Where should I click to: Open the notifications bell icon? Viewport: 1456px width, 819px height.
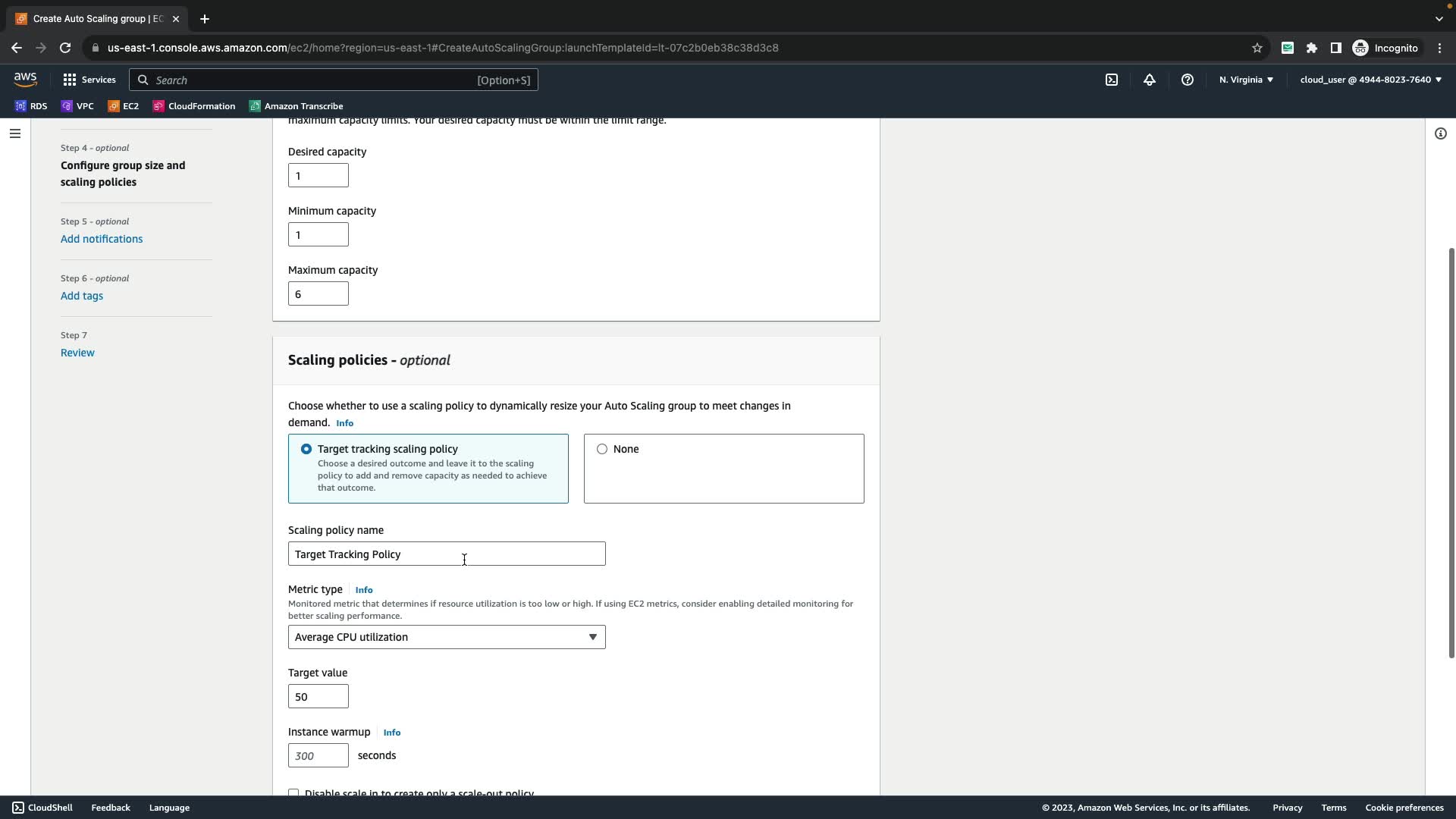(1150, 80)
